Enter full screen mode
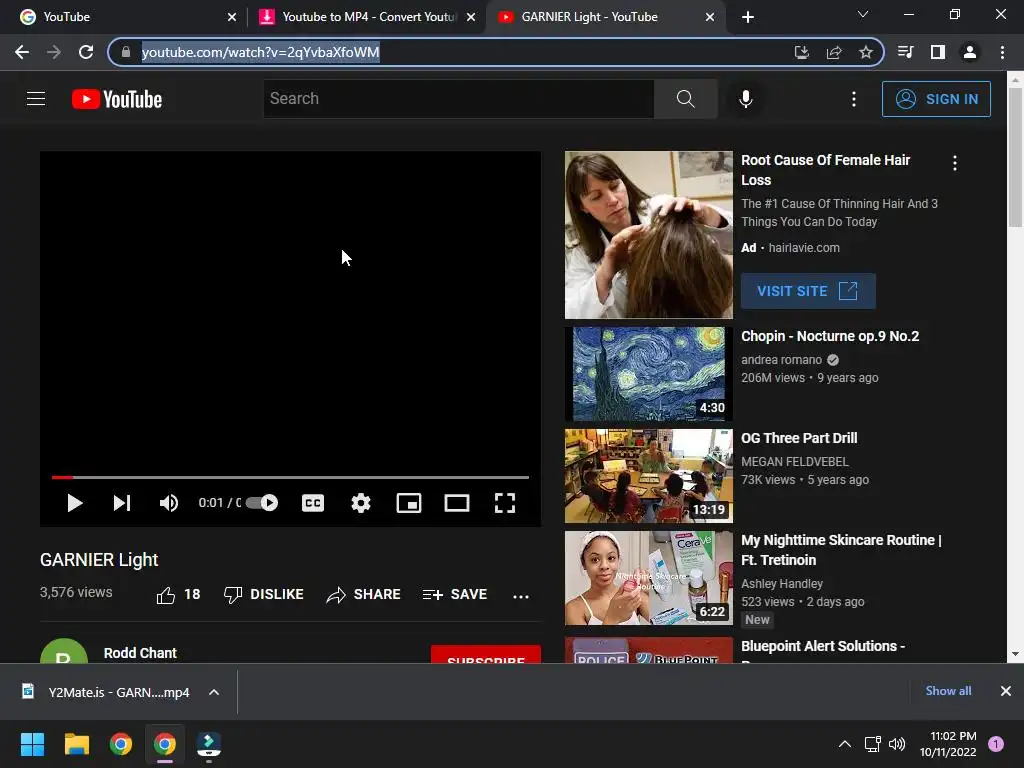 505,503
